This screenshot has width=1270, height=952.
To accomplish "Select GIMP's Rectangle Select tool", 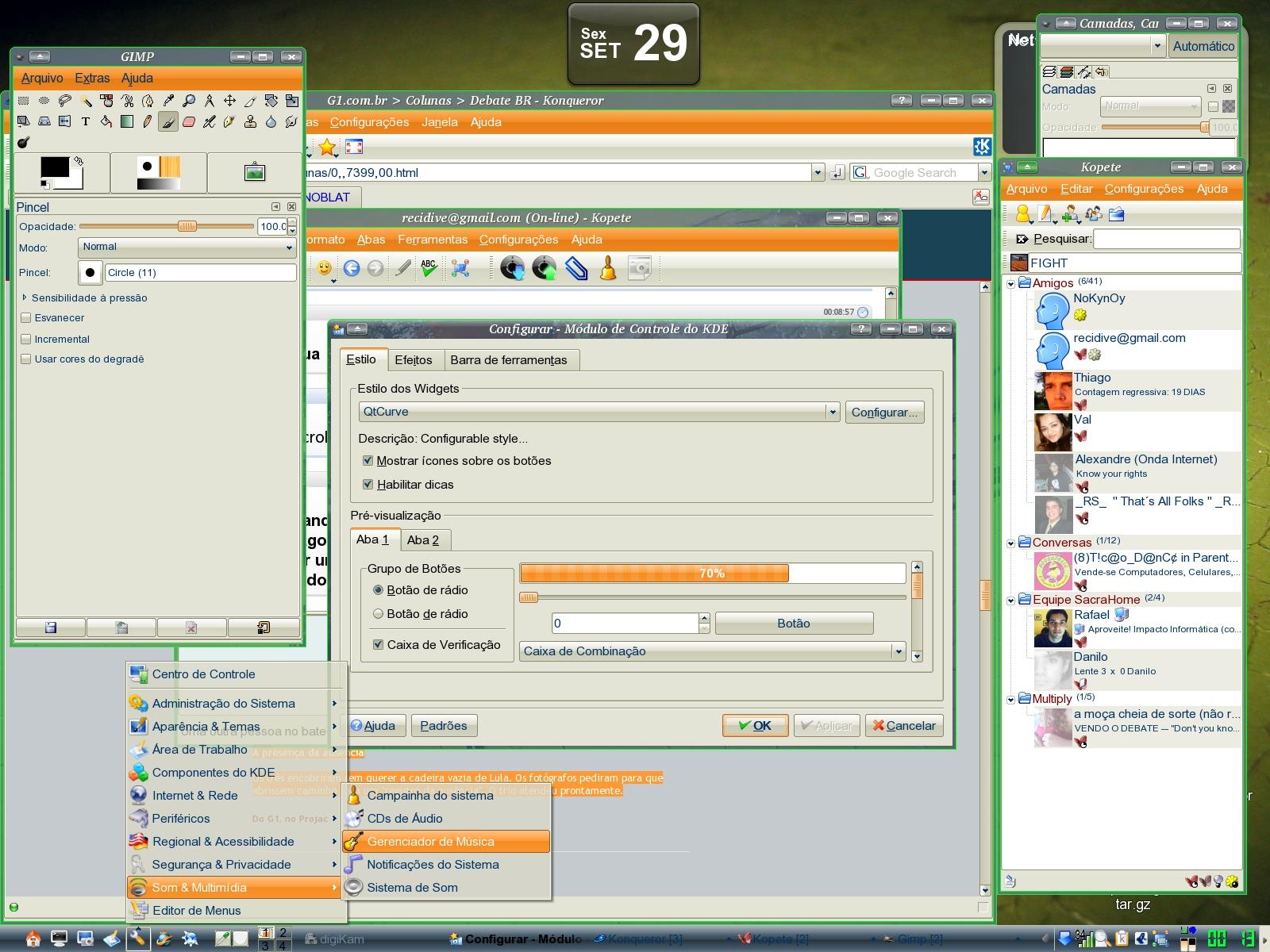I will pos(23,101).
